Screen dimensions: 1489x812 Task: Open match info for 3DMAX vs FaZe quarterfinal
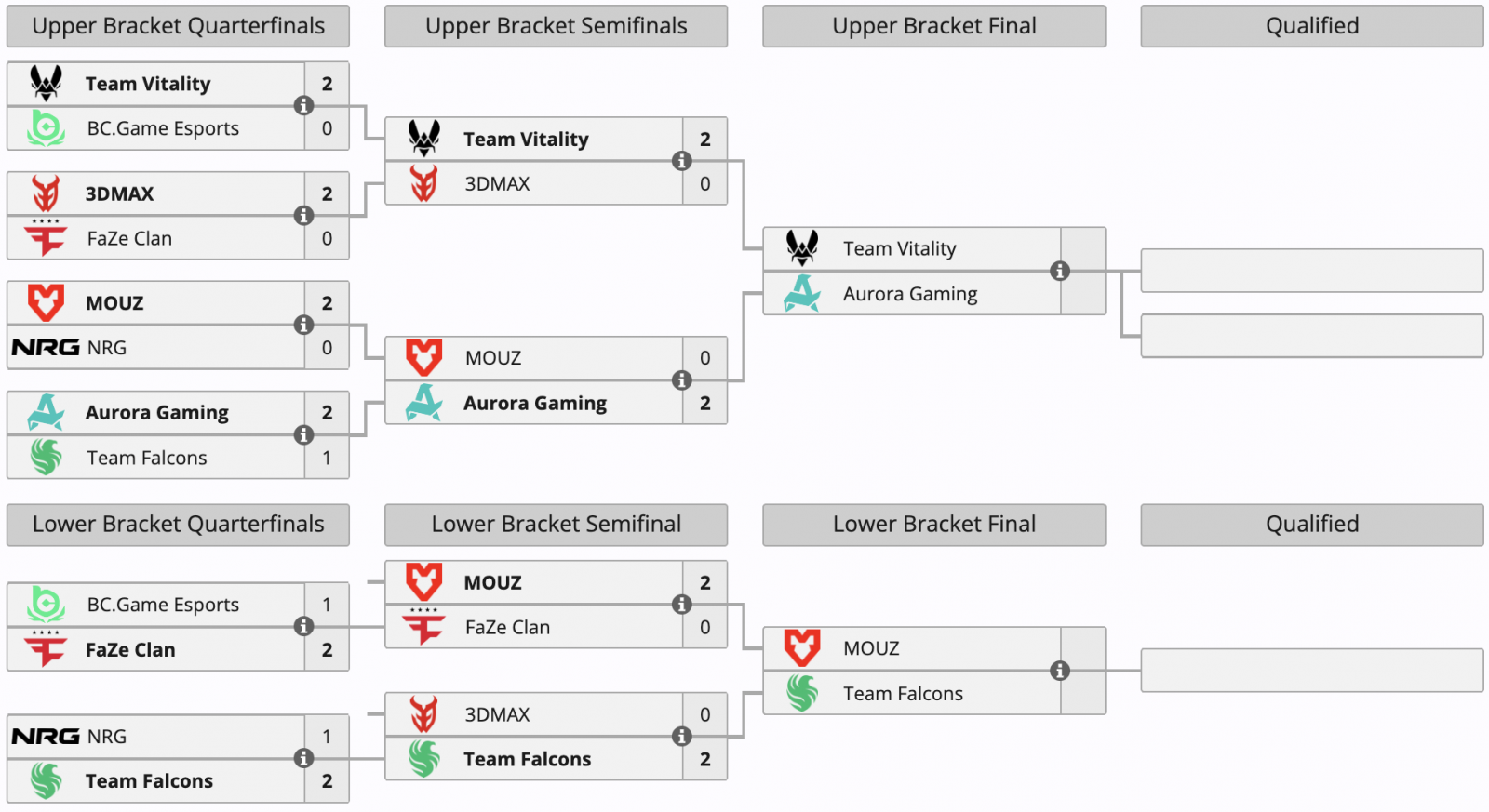pyautogui.click(x=303, y=216)
